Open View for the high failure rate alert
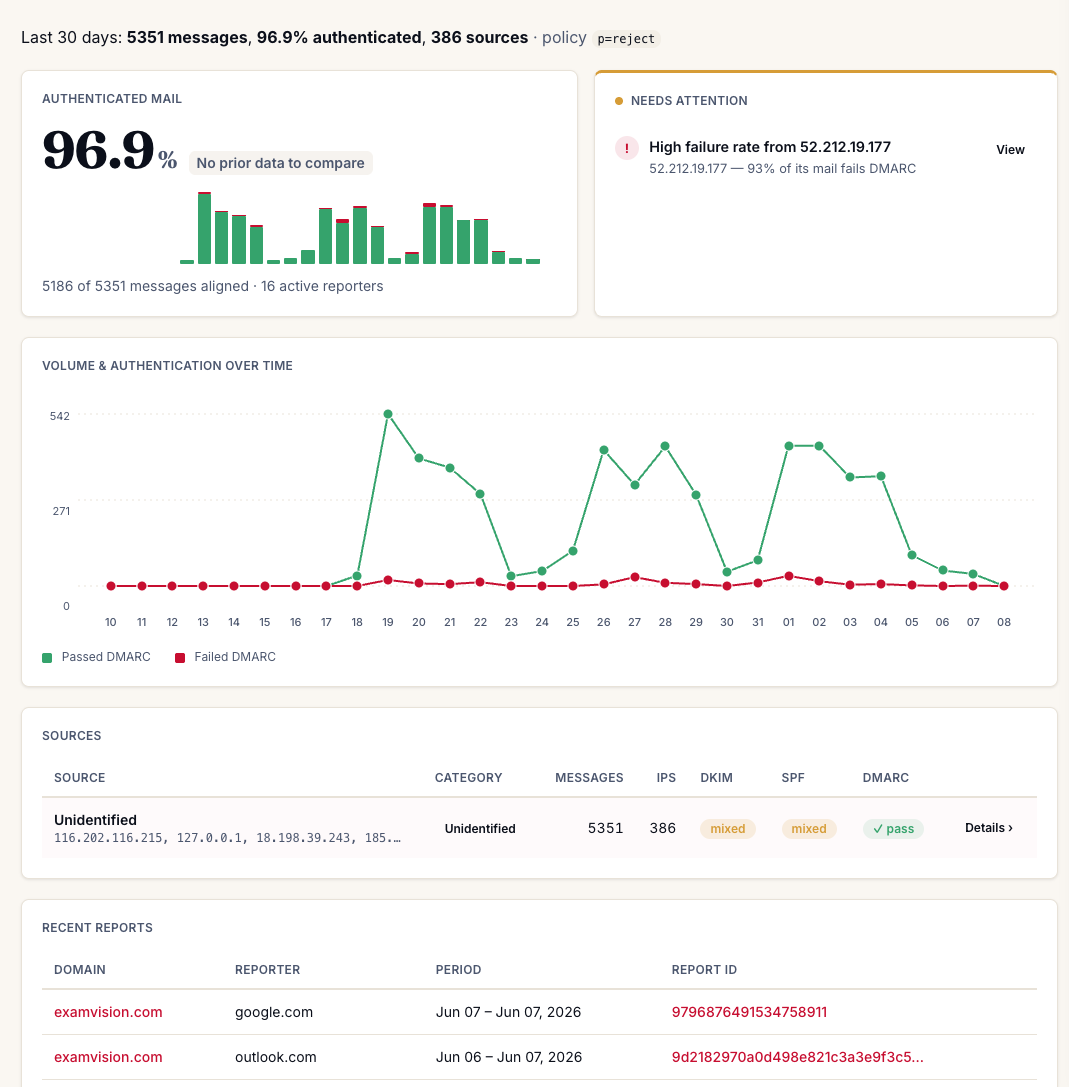The height and width of the screenshot is (1087, 1069). [x=1010, y=150]
